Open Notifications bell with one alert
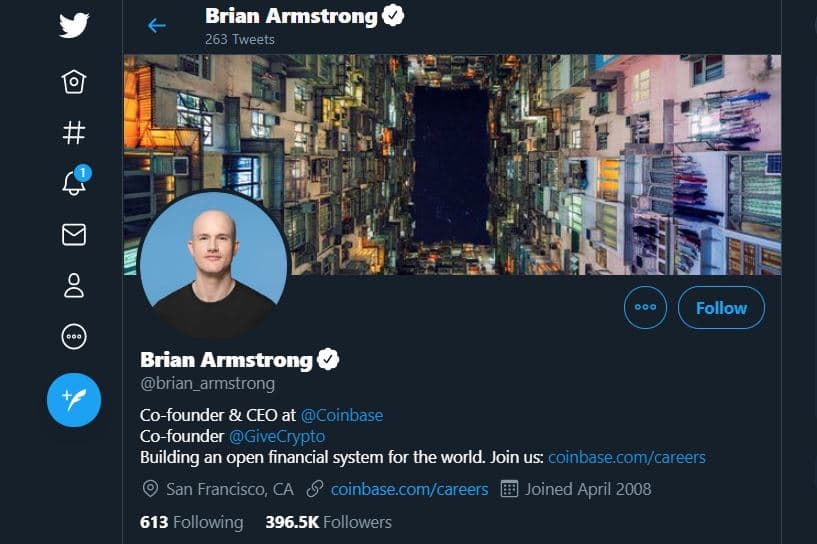The image size is (817, 544). [x=76, y=180]
